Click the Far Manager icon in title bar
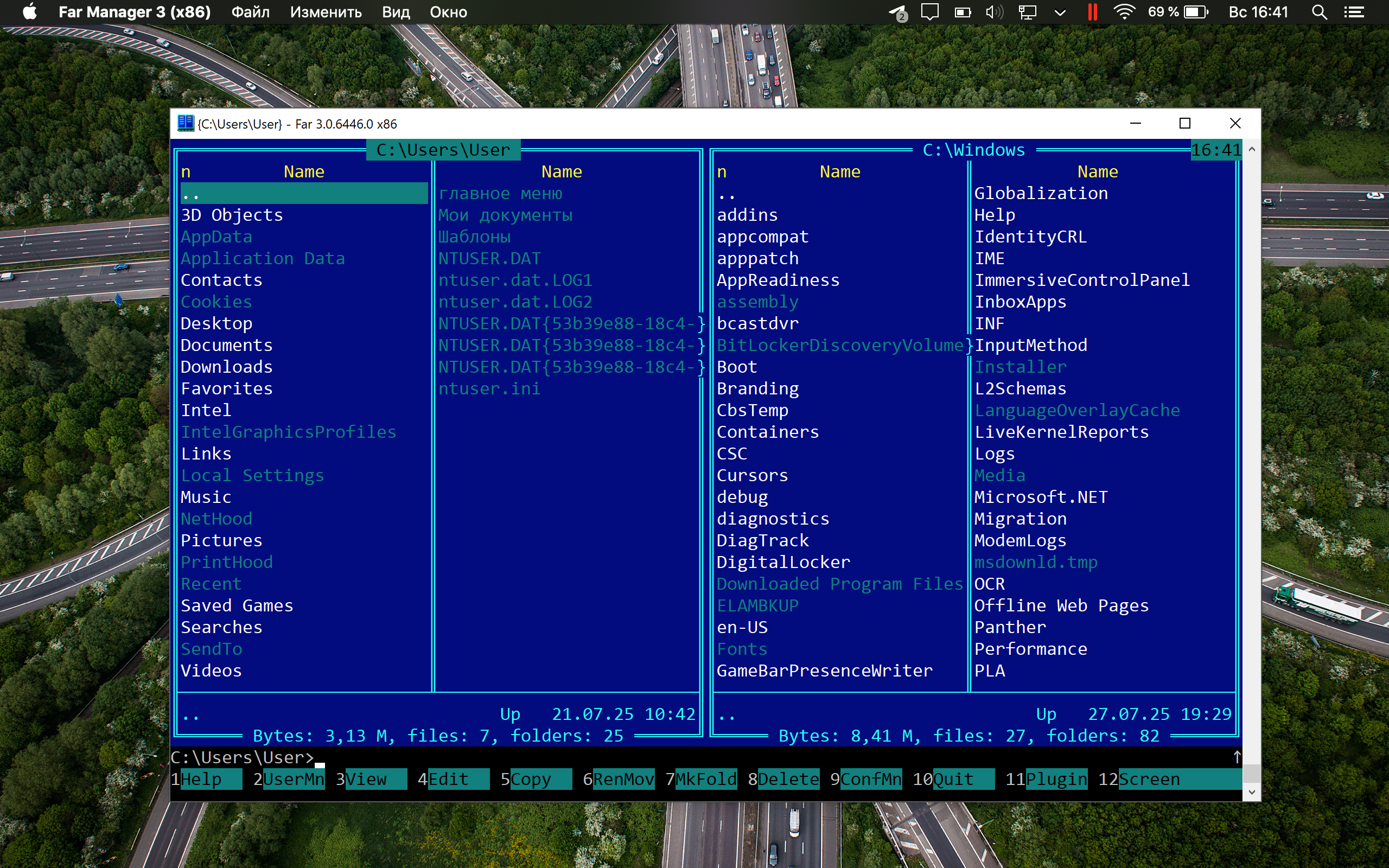The width and height of the screenshot is (1389, 868). pos(186,124)
